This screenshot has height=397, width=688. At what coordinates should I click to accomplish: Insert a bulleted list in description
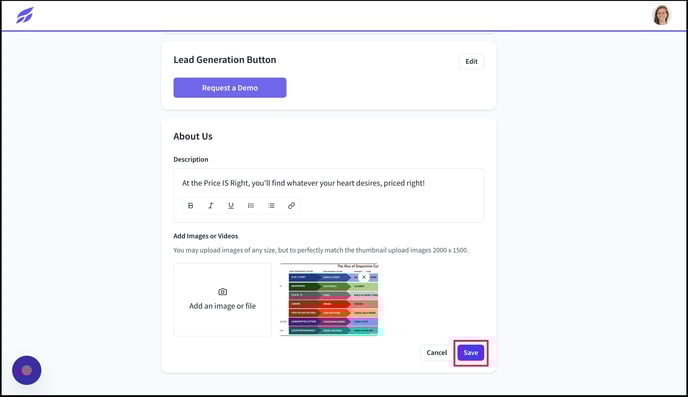click(271, 205)
